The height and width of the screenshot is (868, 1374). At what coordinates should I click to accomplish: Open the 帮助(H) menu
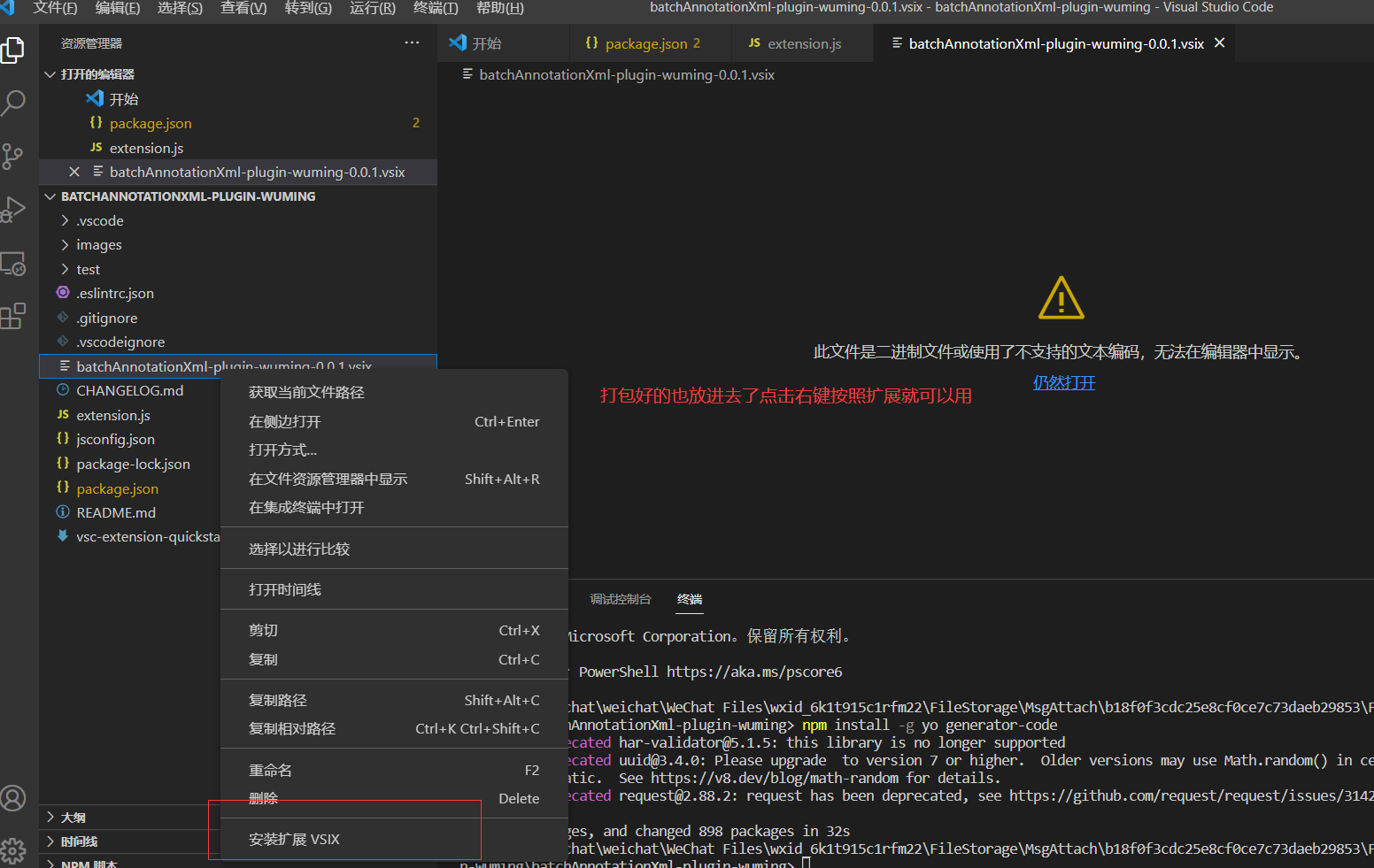pos(500,8)
